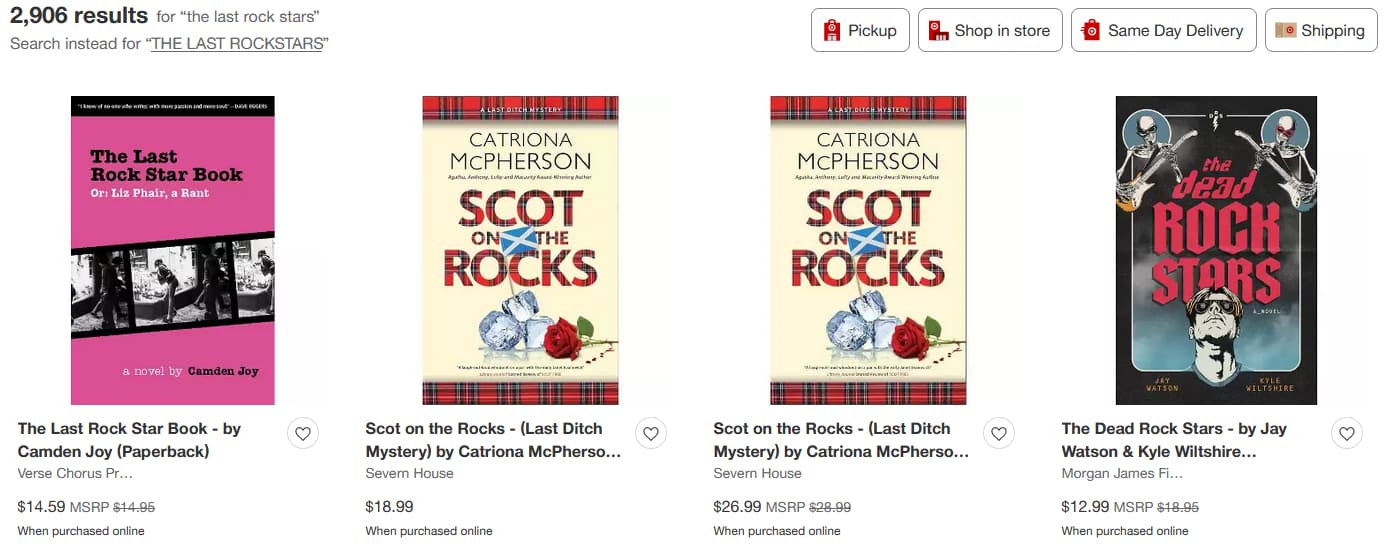Open the Verse Chorus Press brand link
This screenshot has height=546, width=1387.
(75, 473)
